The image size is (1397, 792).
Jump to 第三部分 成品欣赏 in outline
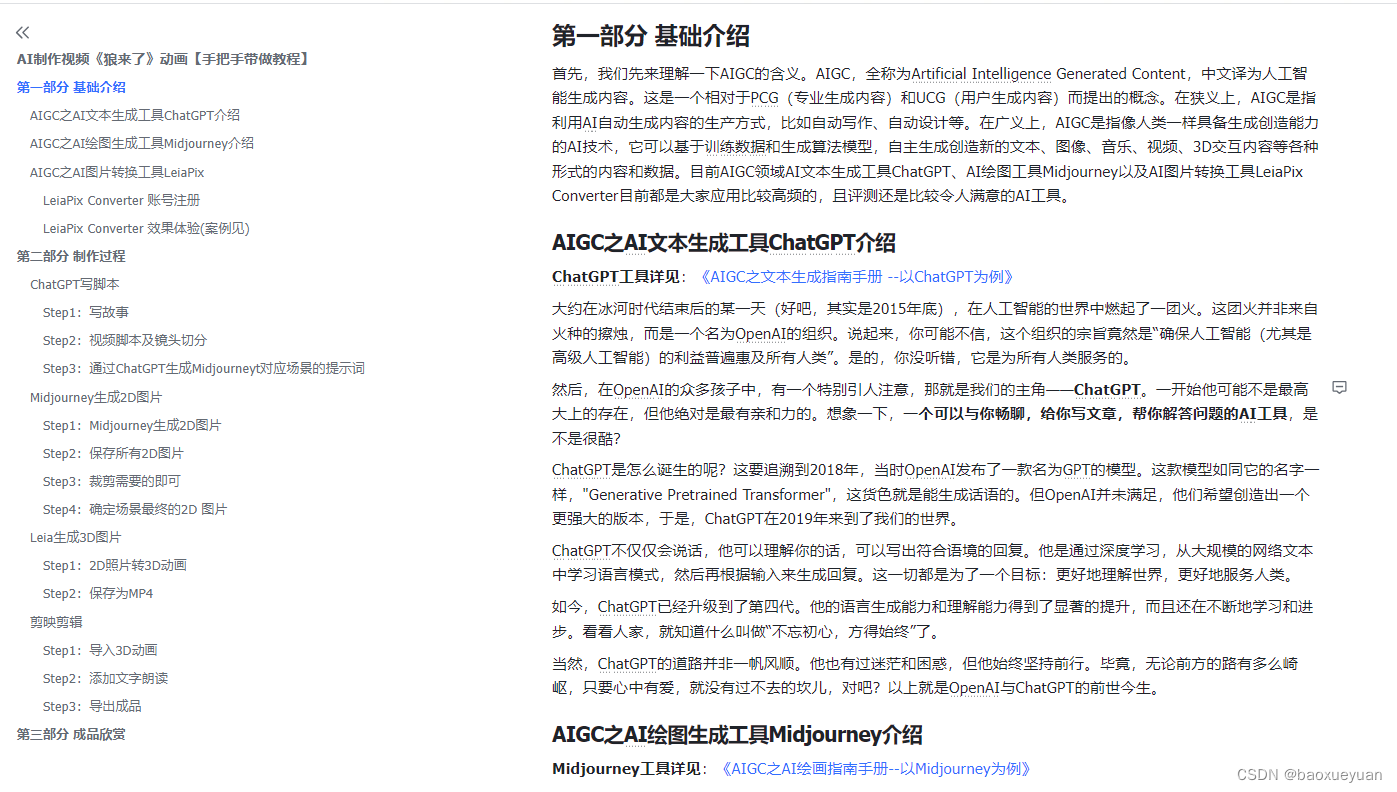[71, 734]
